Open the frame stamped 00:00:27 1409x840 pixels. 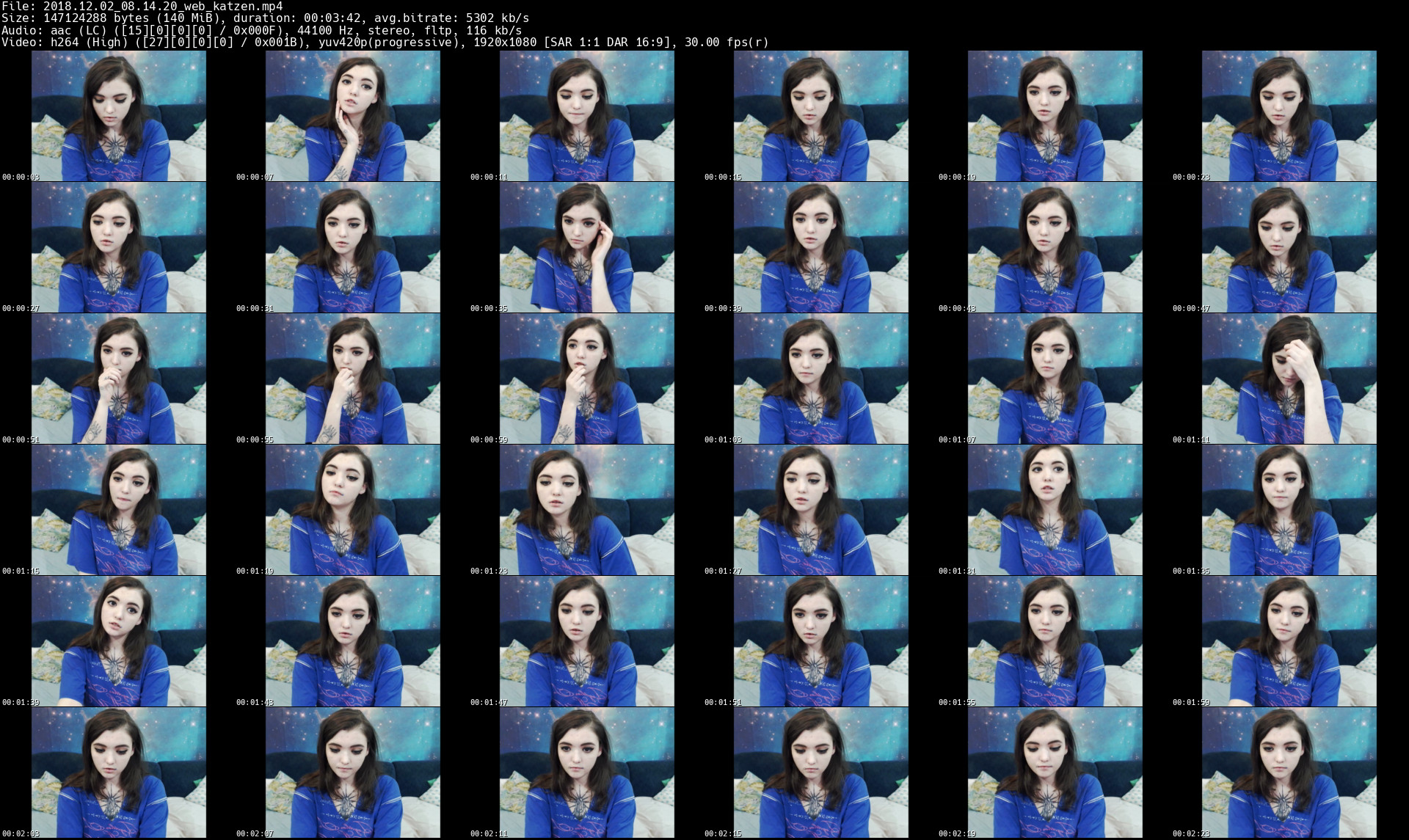coord(119,247)
